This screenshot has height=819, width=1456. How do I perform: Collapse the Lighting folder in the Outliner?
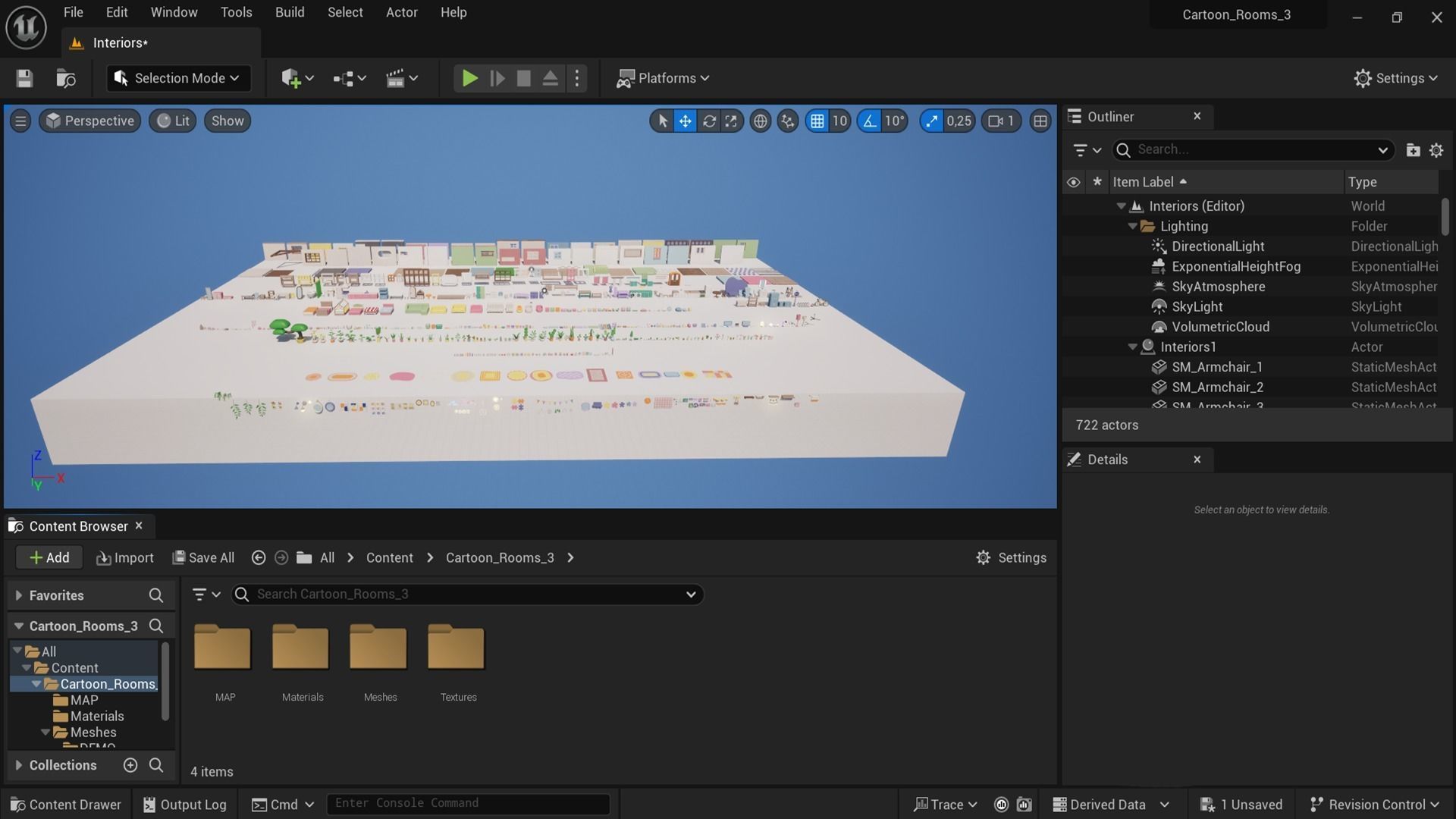(1132, 227)
